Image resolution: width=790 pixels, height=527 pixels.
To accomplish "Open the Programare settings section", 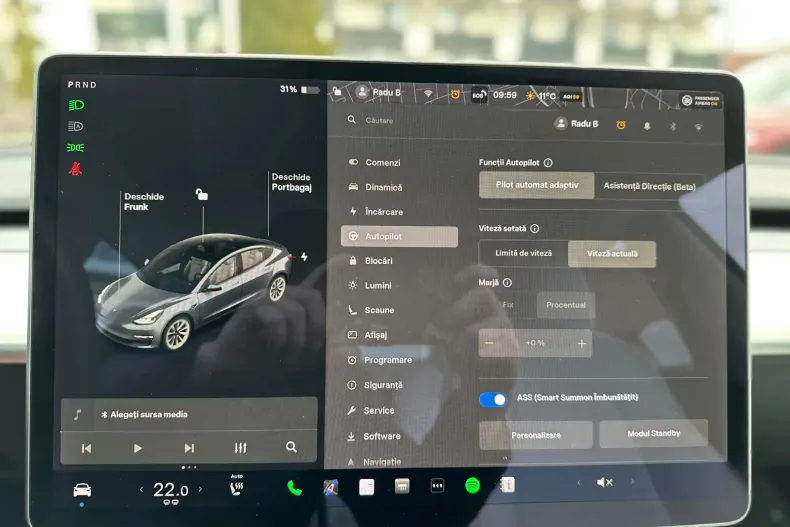I will tap(380, 360).
